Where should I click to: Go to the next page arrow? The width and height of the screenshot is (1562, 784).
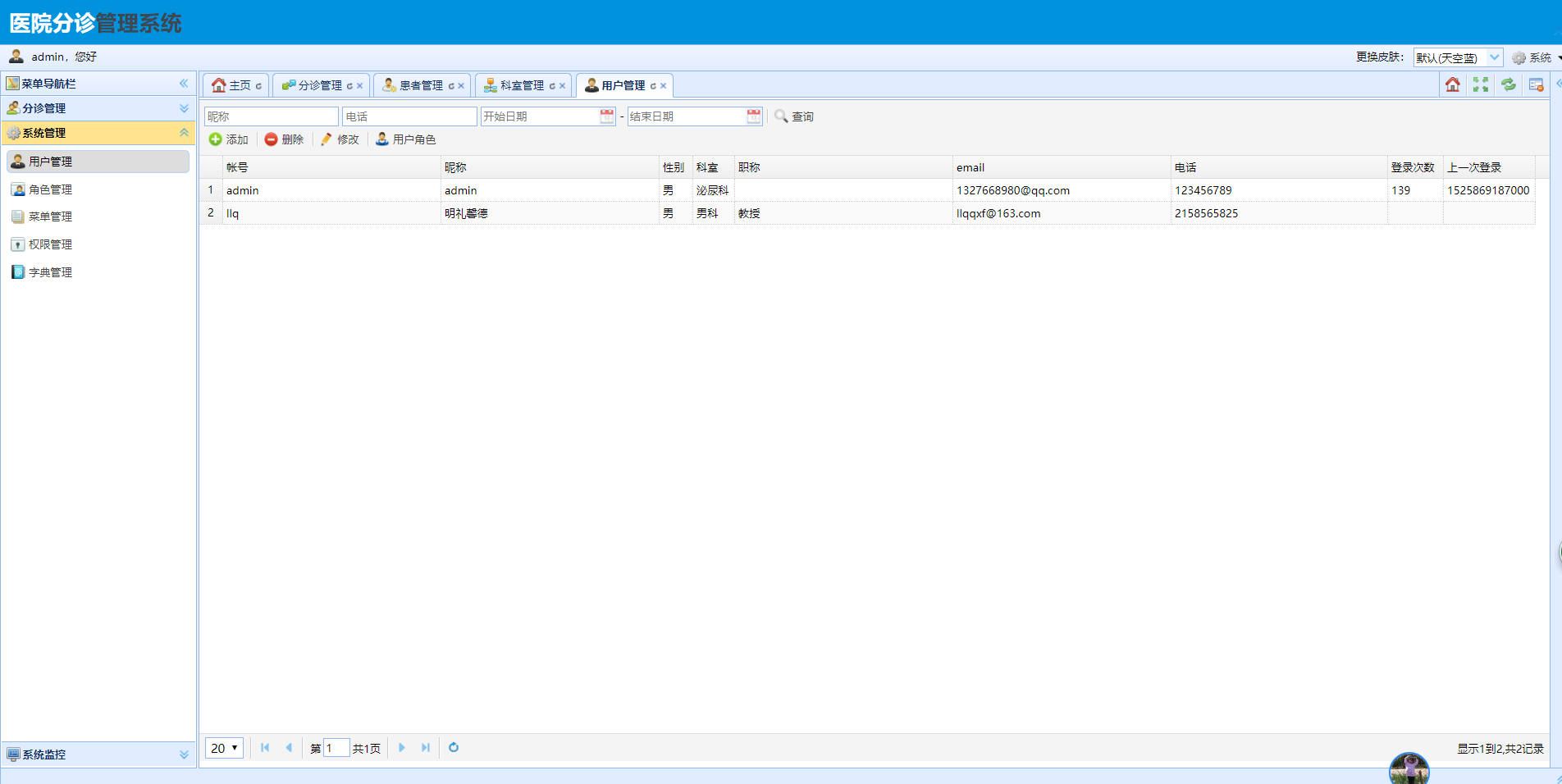tap(402, 747)
